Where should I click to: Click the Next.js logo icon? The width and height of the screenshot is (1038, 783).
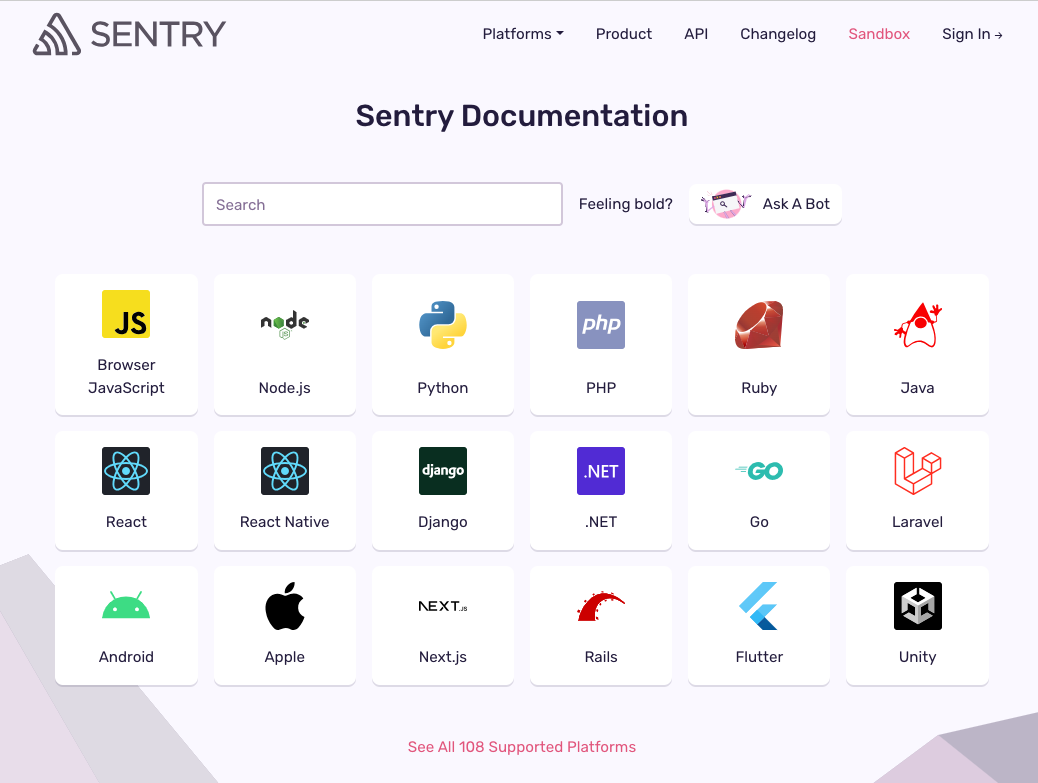point(443,606)
